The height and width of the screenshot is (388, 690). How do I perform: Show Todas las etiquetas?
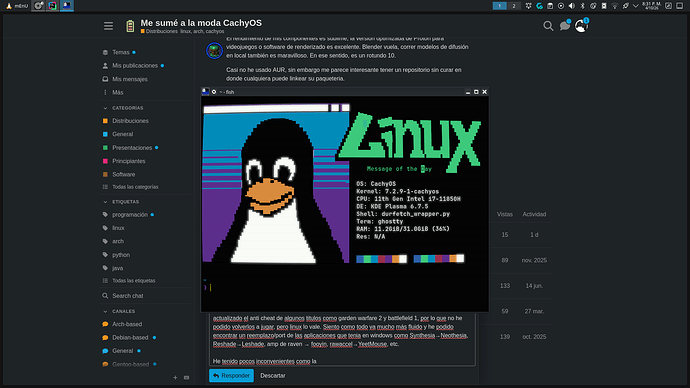point(134,281)
